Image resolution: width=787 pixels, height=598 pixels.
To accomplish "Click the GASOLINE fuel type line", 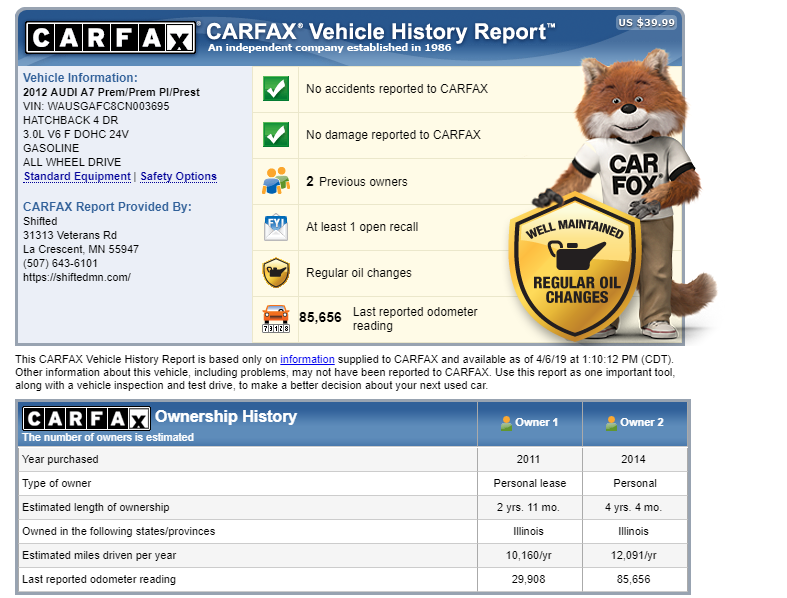I will (x=51, y=148).
